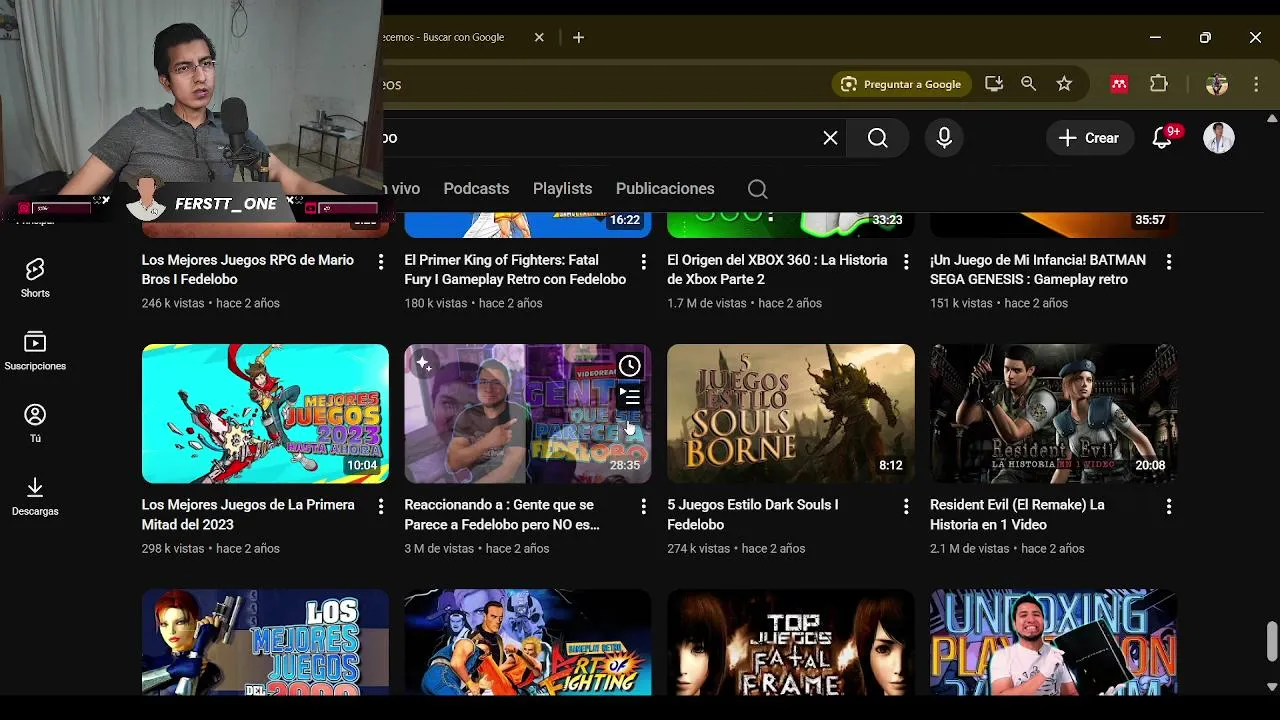The image size is (1280, 720).
Task: Open Mejores Juegos 2023 thumbnail
Action: [x=265, y=414]
